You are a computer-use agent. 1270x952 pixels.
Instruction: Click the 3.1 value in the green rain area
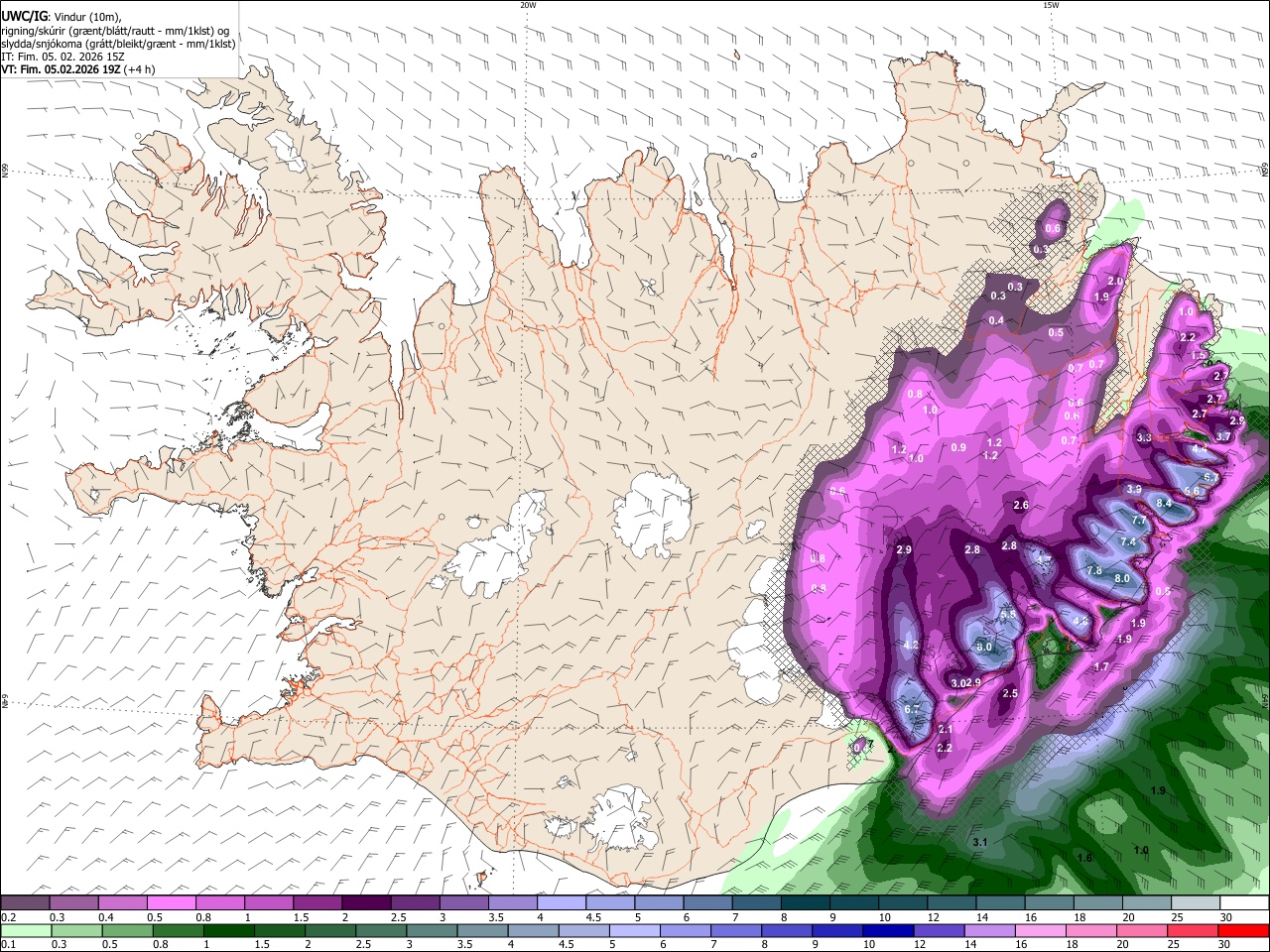(980, 843)
